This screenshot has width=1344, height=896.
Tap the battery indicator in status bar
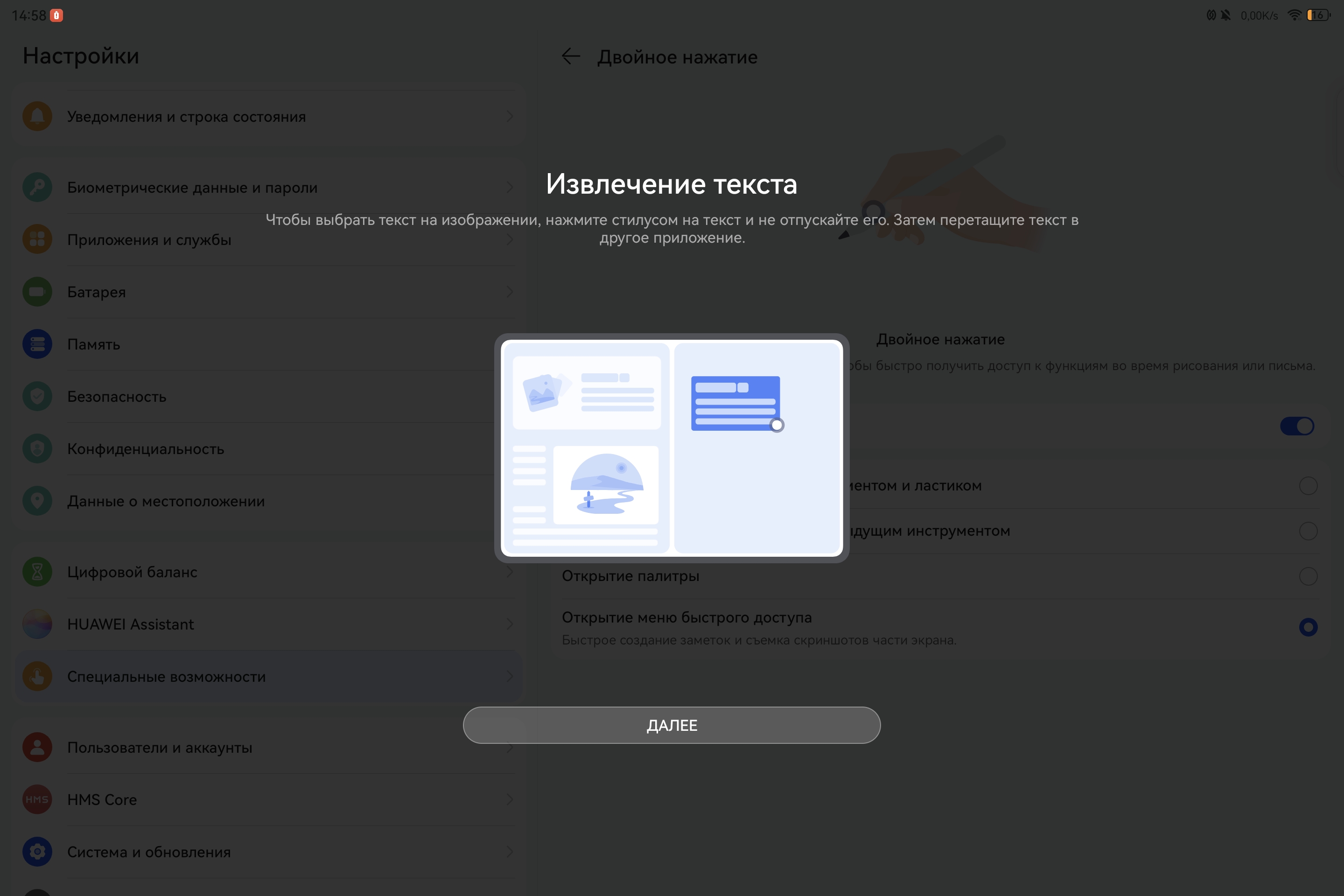[x=1318, y=15]
